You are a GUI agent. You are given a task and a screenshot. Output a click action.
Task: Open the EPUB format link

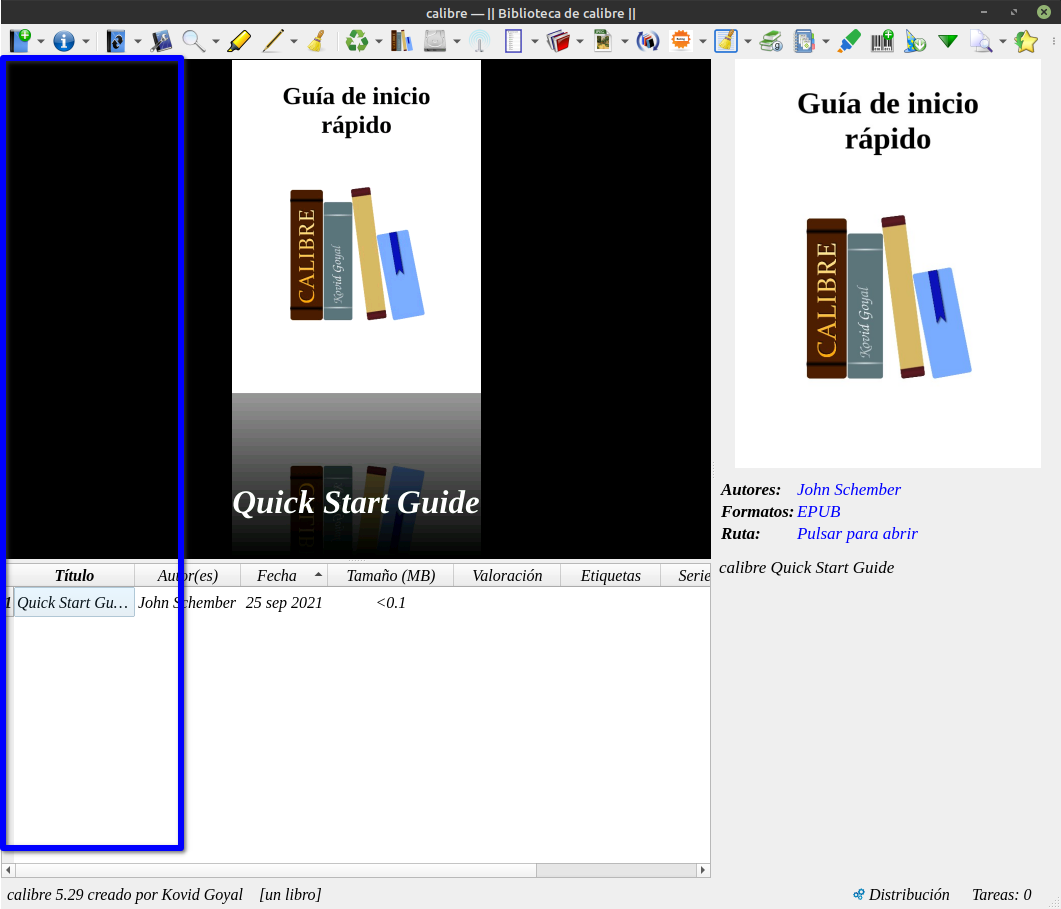(819, 512)
